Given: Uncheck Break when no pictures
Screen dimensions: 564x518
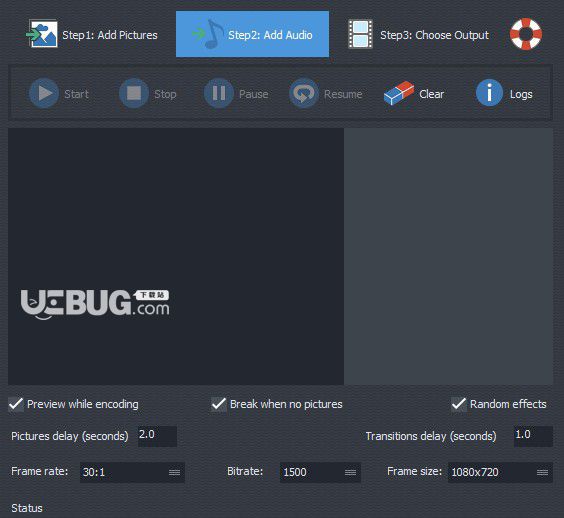Looking at the screenshot, I should click(219, 404).
